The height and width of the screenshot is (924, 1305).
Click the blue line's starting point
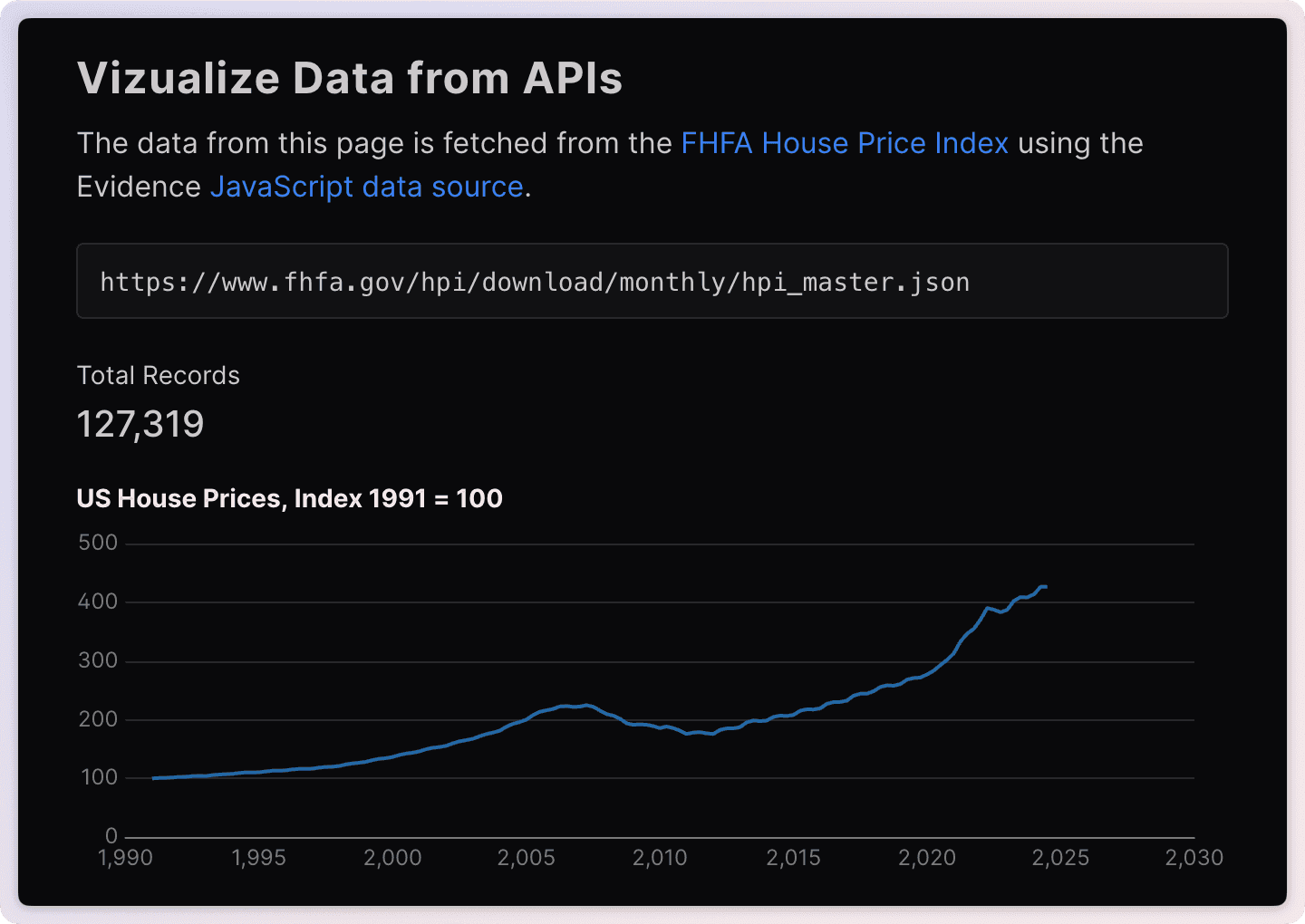tap(153, 778)
